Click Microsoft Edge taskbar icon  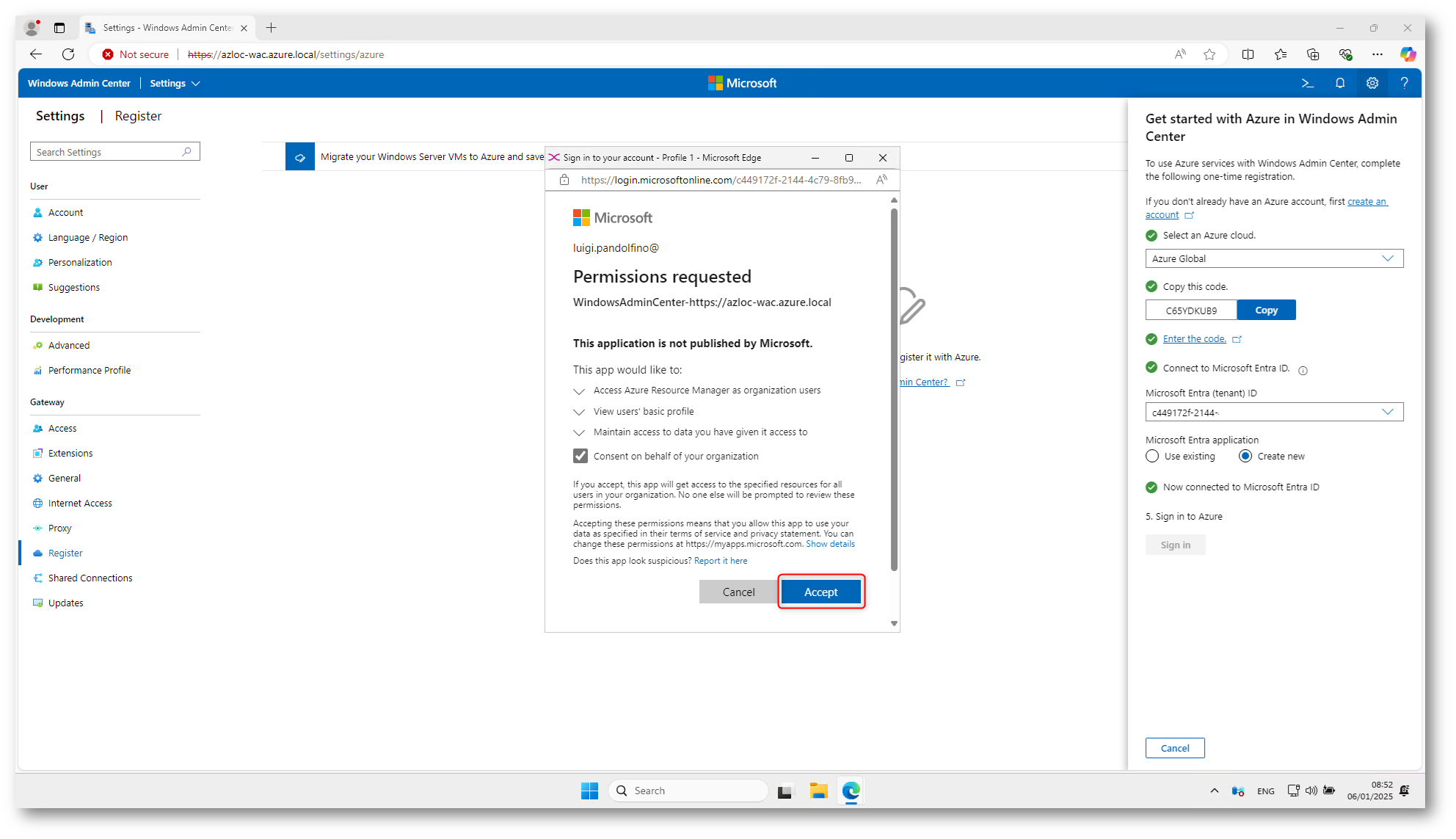(851, 791)
